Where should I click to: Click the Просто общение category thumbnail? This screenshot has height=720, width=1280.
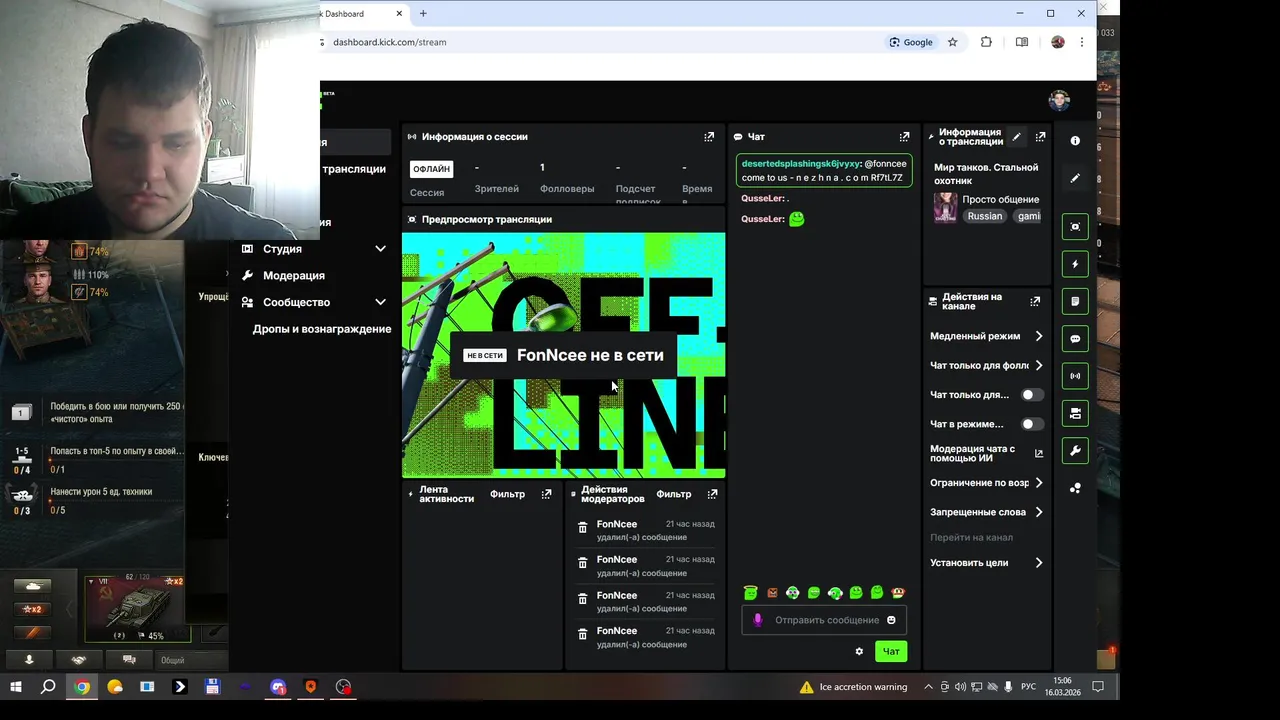pyautogui.click(x=945, y=207)
